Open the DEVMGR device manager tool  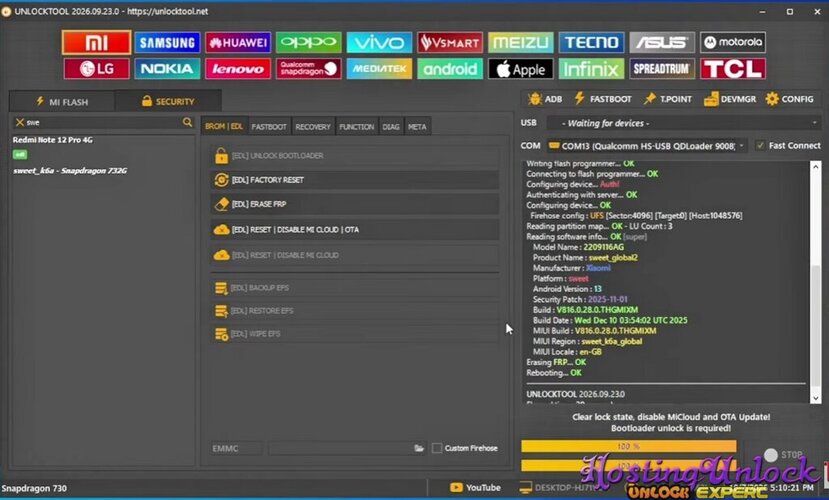tap(730, 99)
